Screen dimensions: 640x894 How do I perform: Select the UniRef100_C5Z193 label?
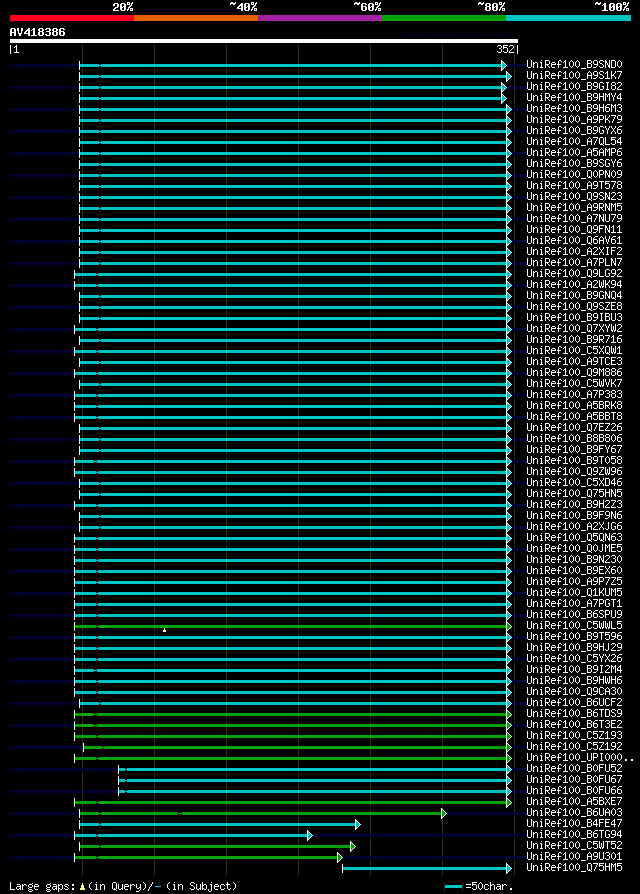(574, 735)
